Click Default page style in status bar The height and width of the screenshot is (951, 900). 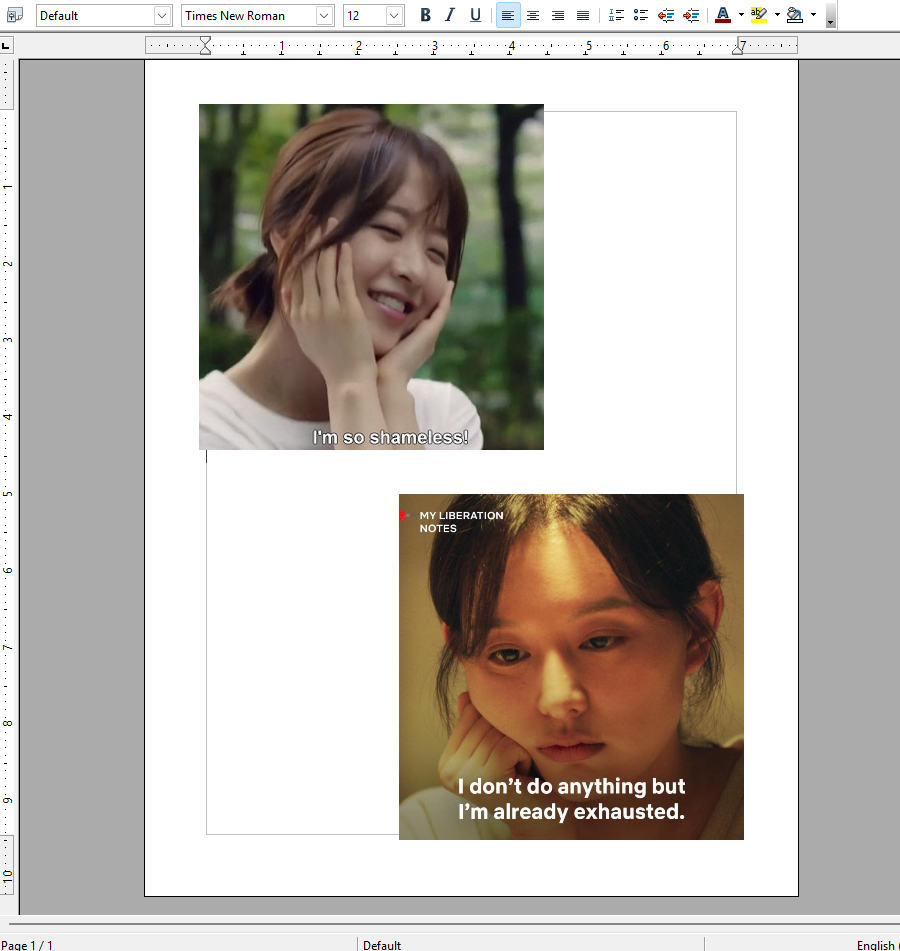click(x=382, y=945)
